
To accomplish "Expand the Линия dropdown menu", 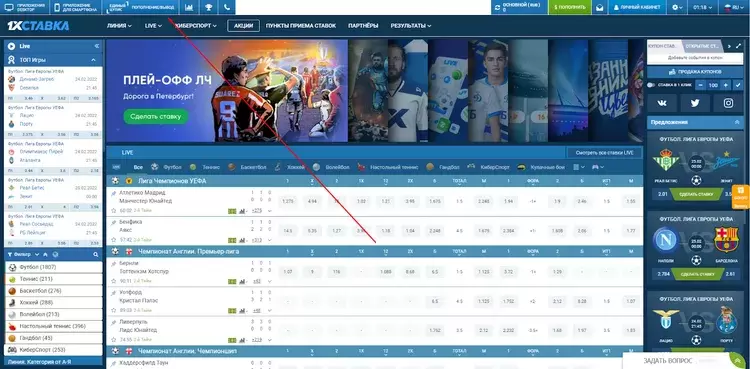I will [x=119, y=26].
